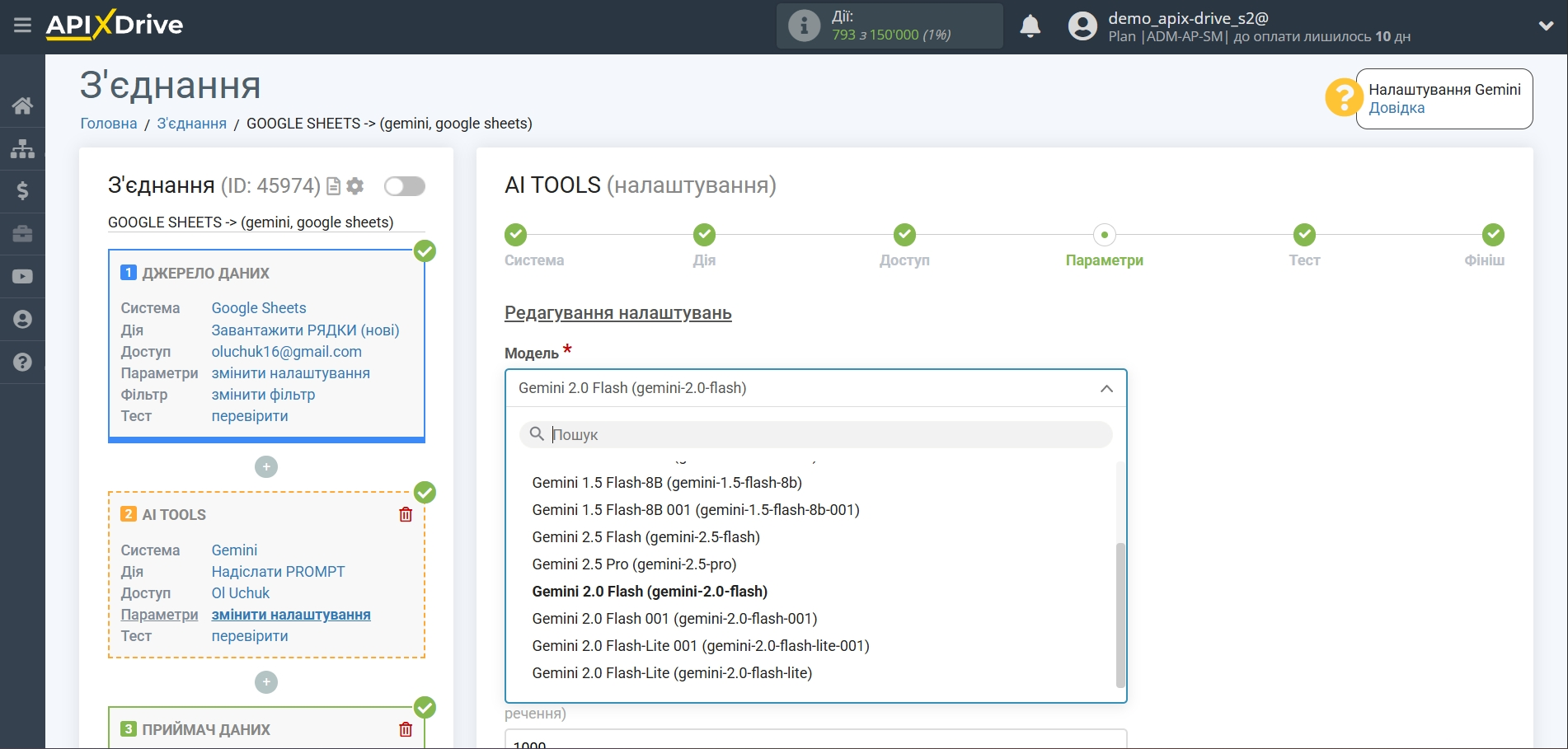Viewport: 1568px width, 749px height.
Task: Open the Довідка help link
Action: point(1397,108)
